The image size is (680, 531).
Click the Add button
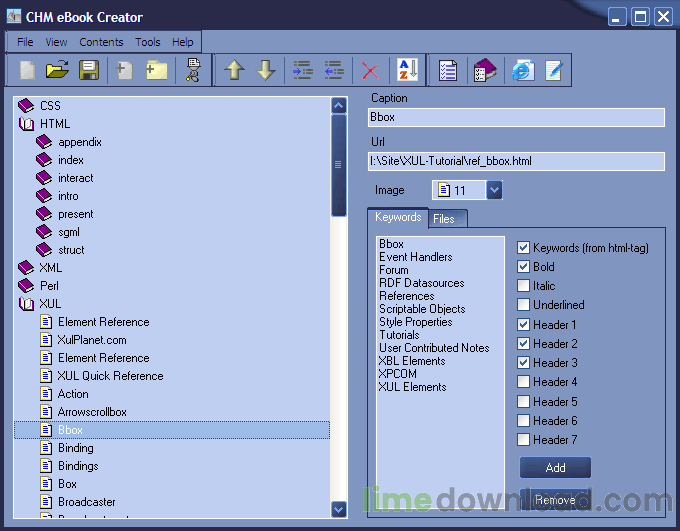(555, 468)
